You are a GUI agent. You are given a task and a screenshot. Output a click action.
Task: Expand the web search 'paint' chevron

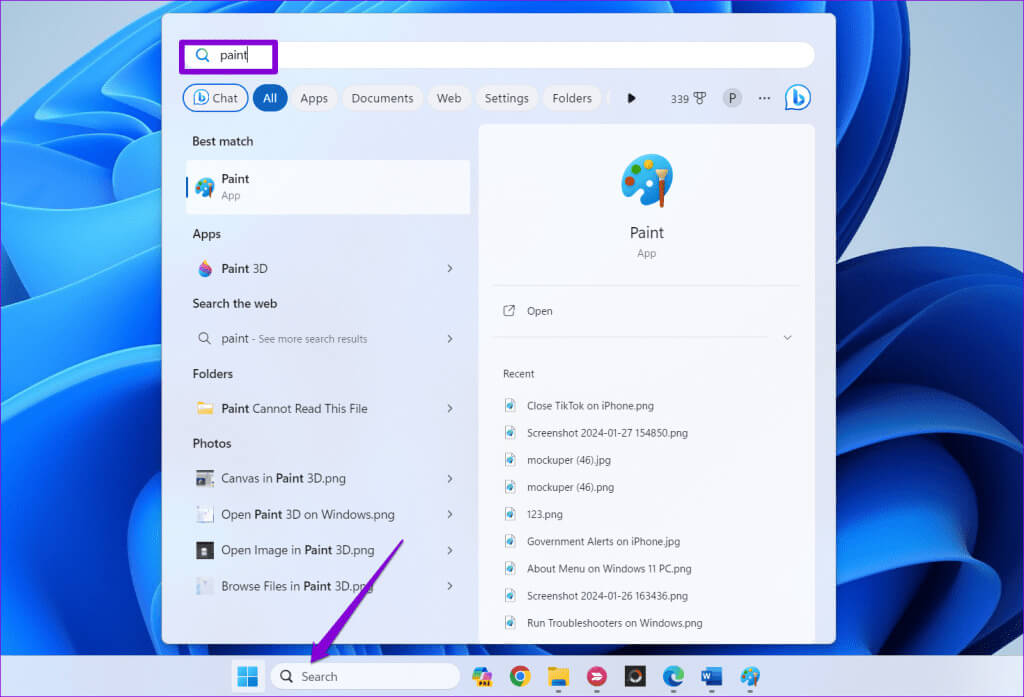pyautogui.click(x=450, y=338)
